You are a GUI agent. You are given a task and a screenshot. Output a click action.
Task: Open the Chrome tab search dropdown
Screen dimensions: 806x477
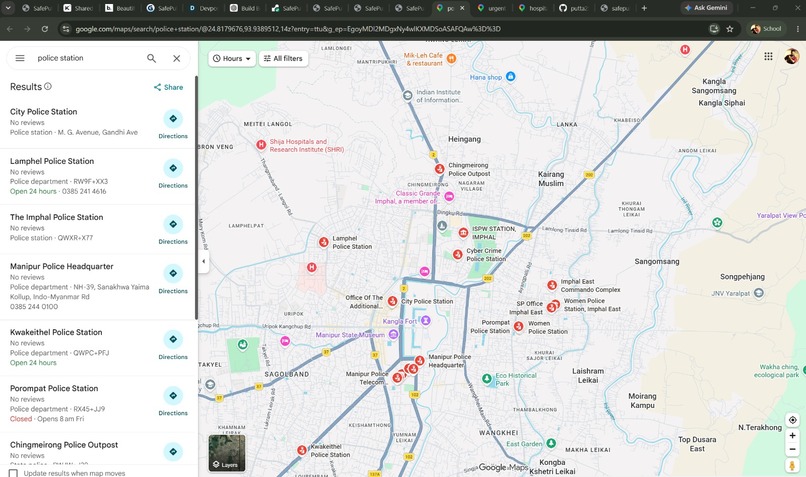point(8,8)
